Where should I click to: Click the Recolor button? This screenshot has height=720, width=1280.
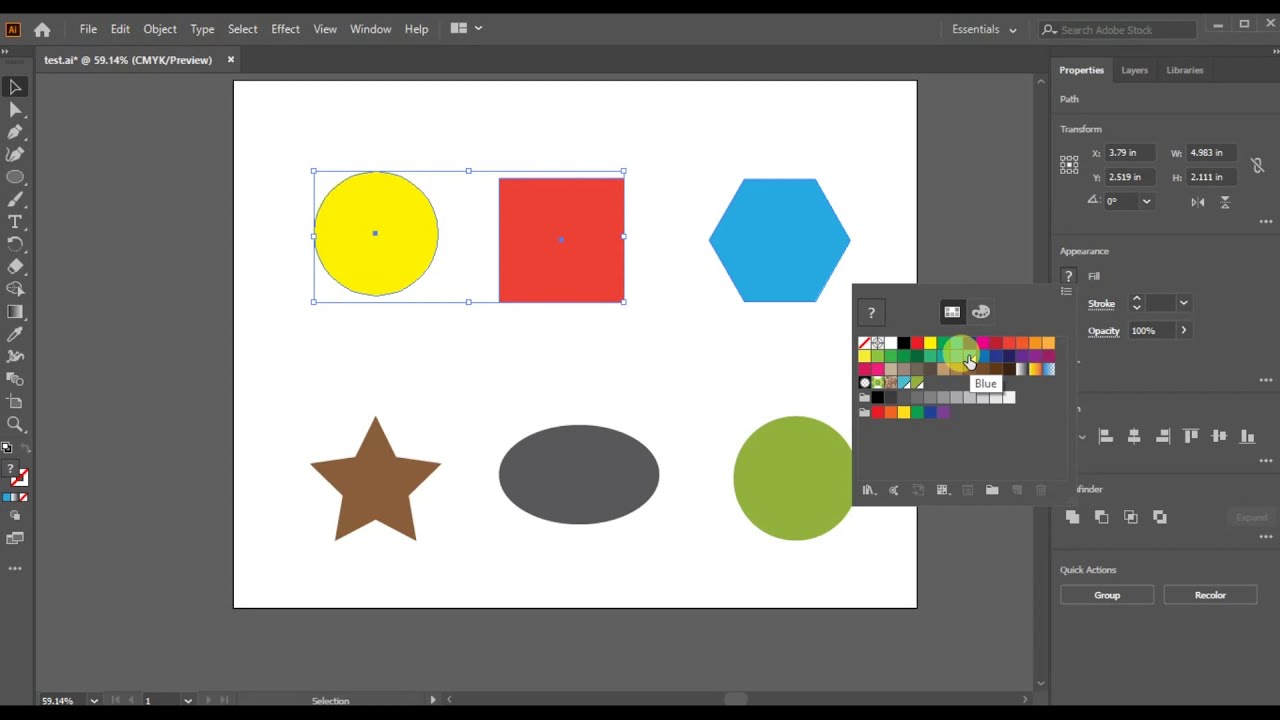pos(1210,595)
